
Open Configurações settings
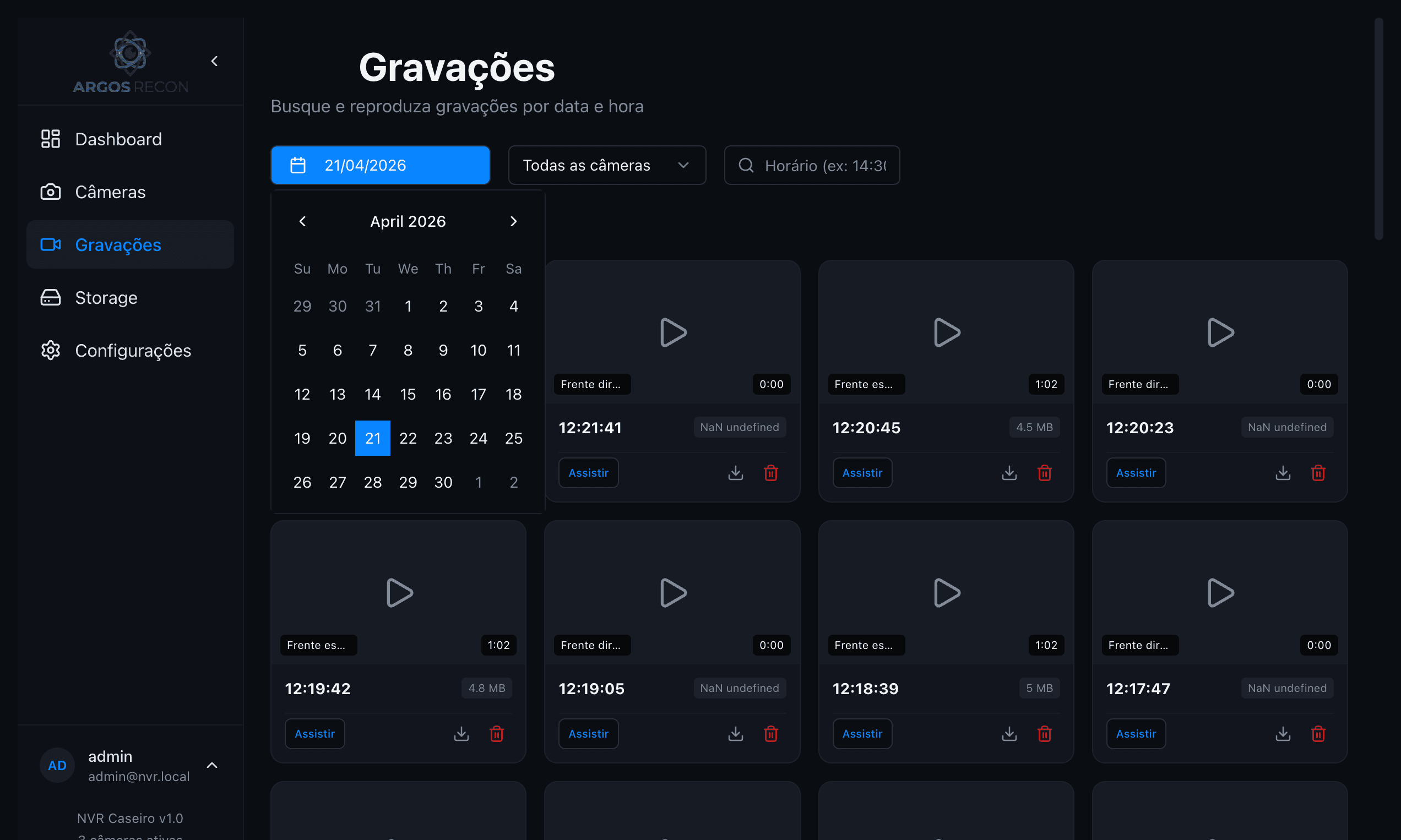(x=131, y=351)
